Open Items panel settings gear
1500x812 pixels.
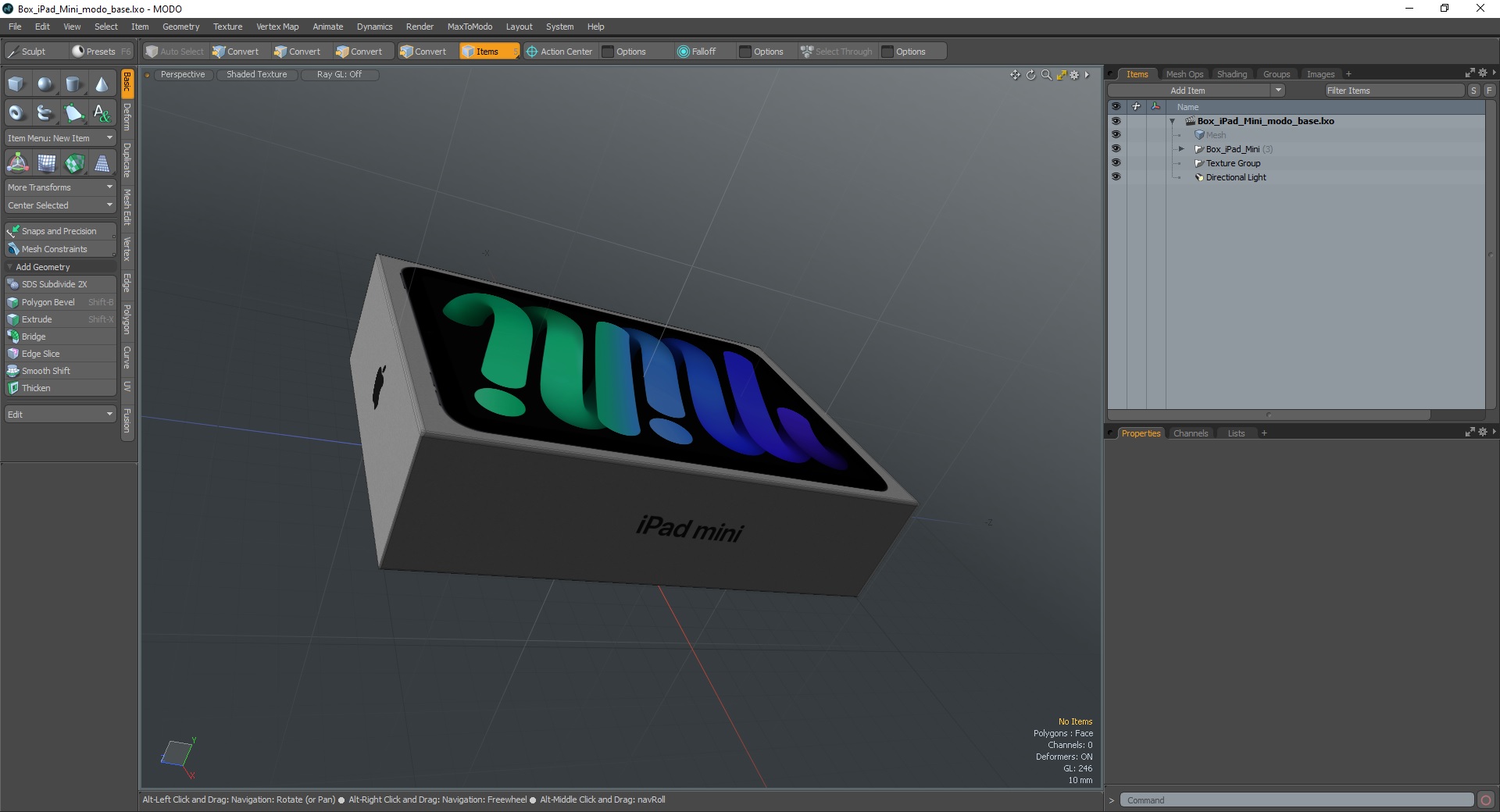pos(1483,73)
